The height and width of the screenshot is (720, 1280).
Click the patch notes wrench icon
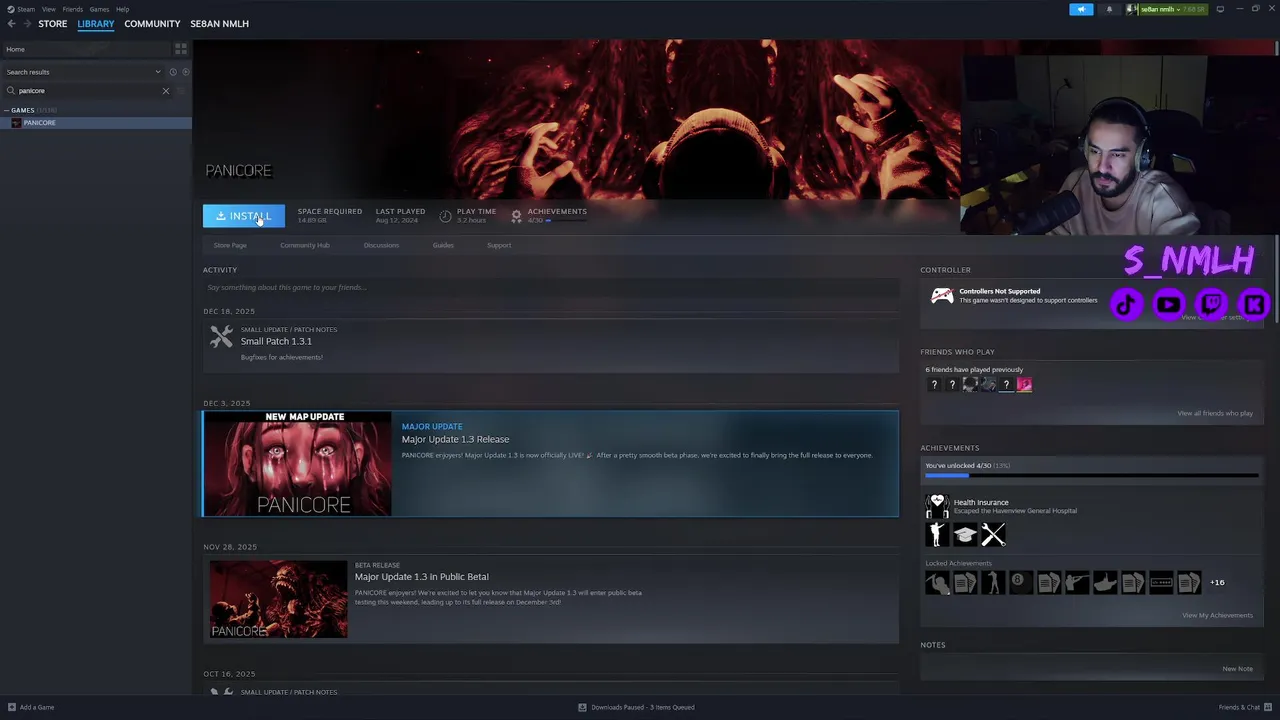coord(221,337)
